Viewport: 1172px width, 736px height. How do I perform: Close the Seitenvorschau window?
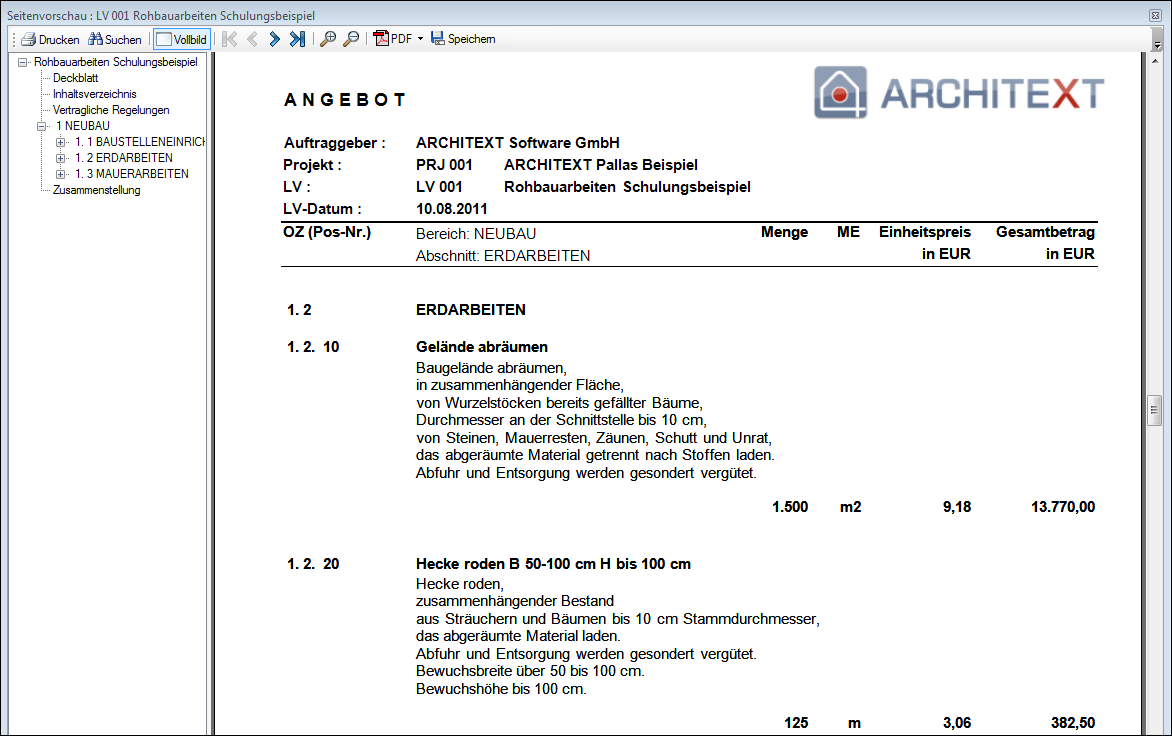pos(1155,15)
